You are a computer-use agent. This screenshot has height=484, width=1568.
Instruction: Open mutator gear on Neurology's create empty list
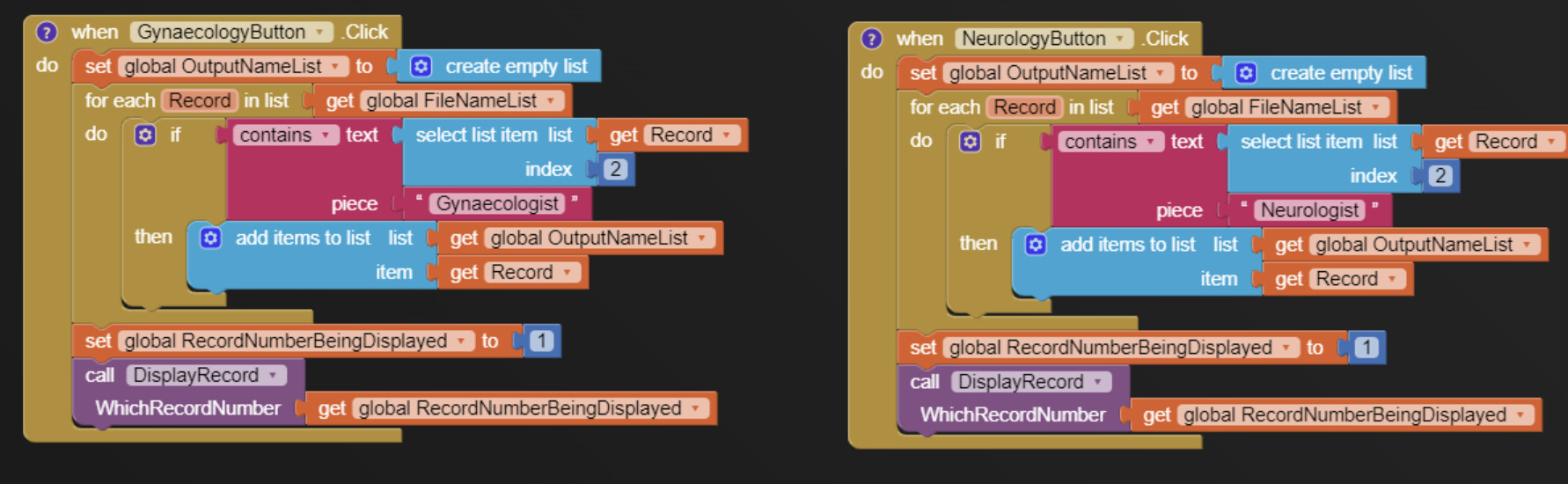click(x=1246, y=73)
